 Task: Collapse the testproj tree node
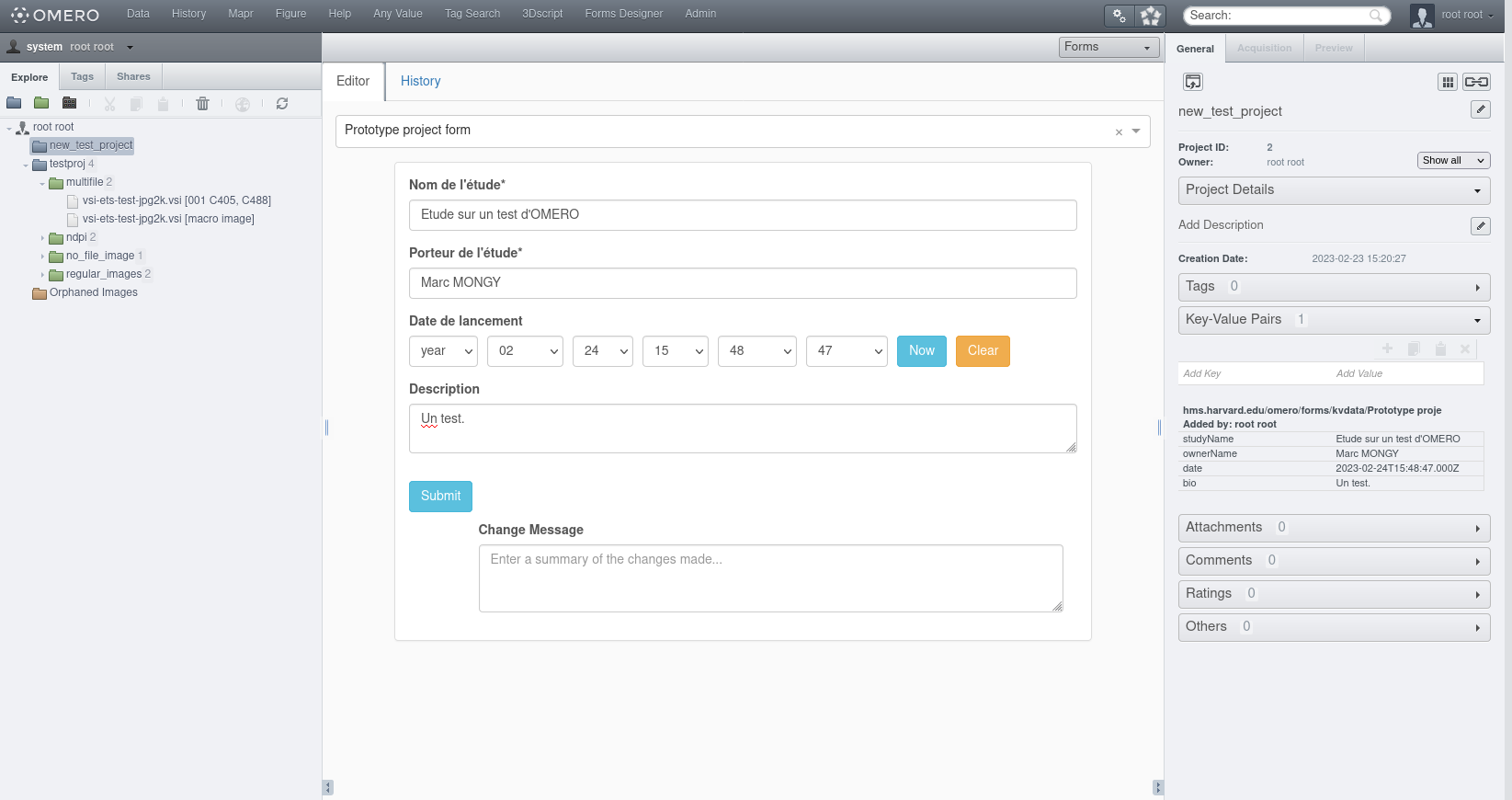(x=26, y=165)
